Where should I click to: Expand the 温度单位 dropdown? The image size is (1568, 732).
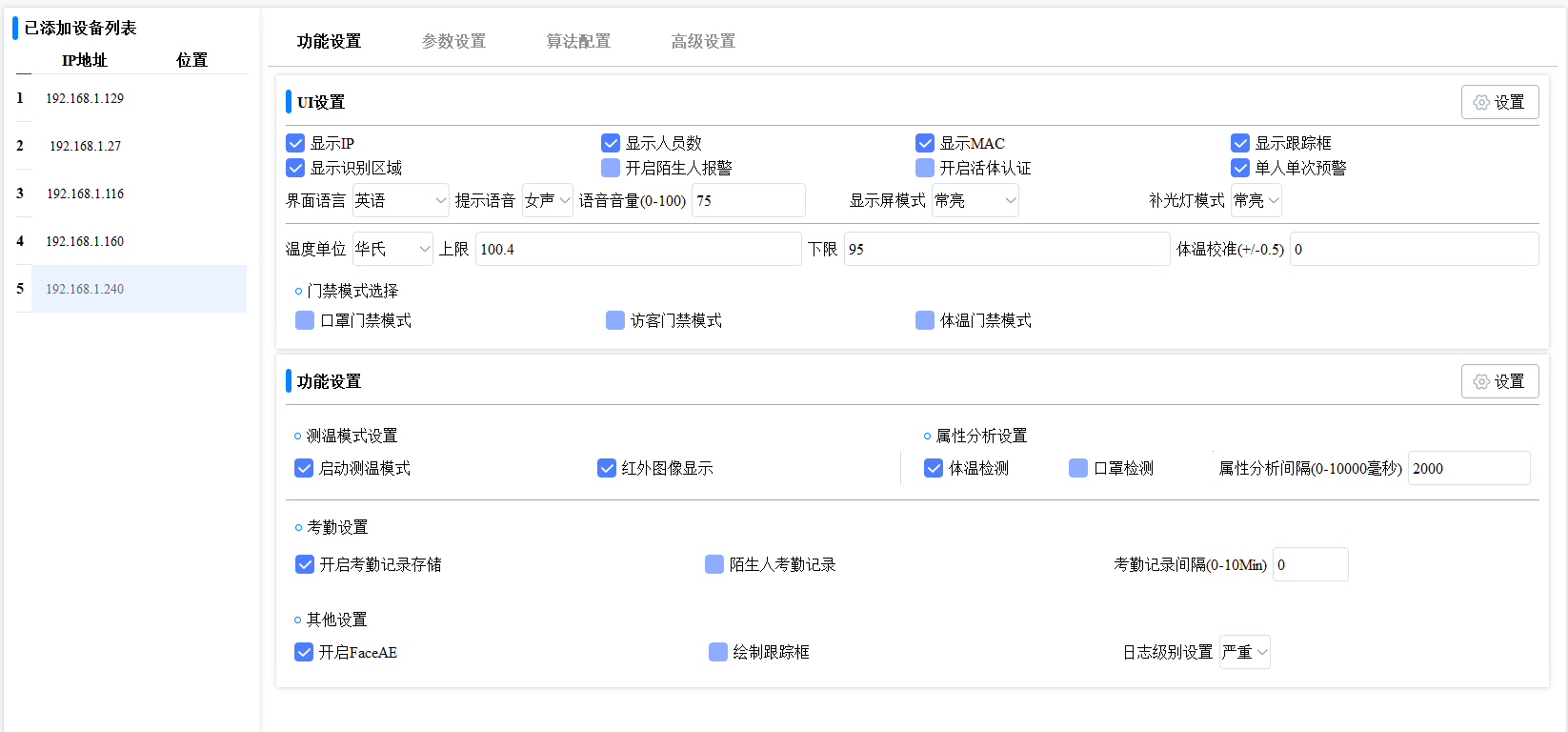[392, 249]
